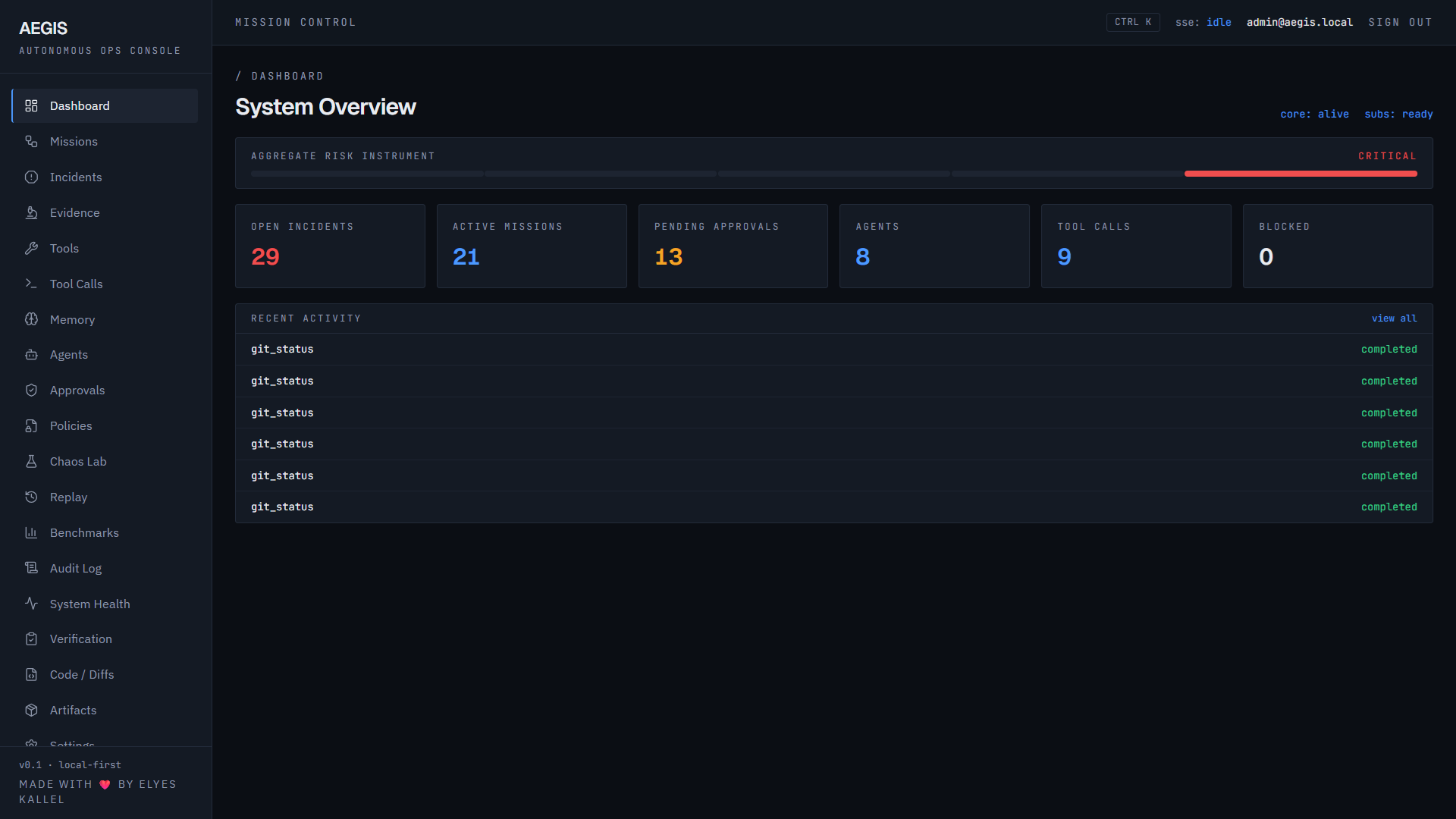Open the Missions page

coord(105,141)
